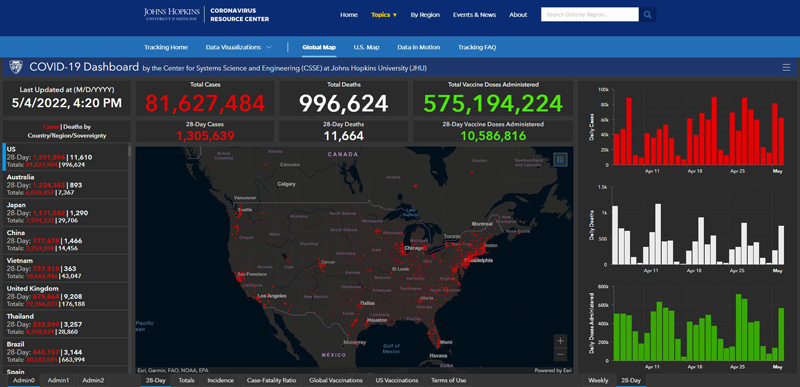This screenshot has height=387, width=800.
Task: Click the country list scrollbar
Action: 130,151
